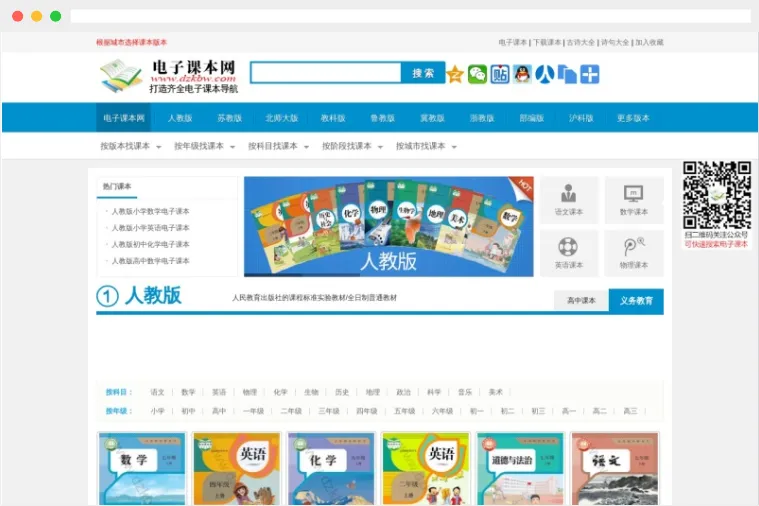The width and height of the screenshot is (759, 506).
Task: Select 人教版 in navigation bar
Action: [180, 118]
